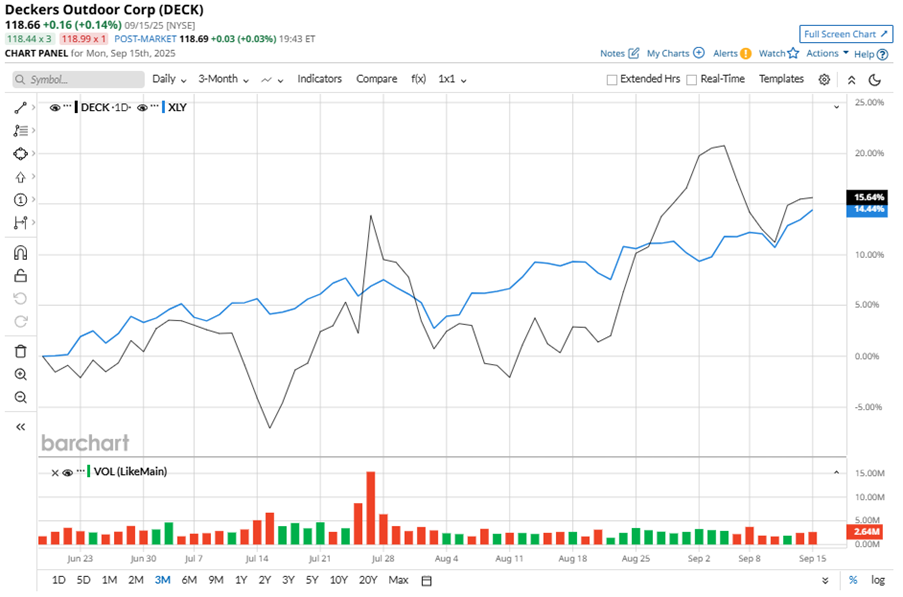Collapse the drawing tools sidebar

pyautogui.click(x=20, y=427)
